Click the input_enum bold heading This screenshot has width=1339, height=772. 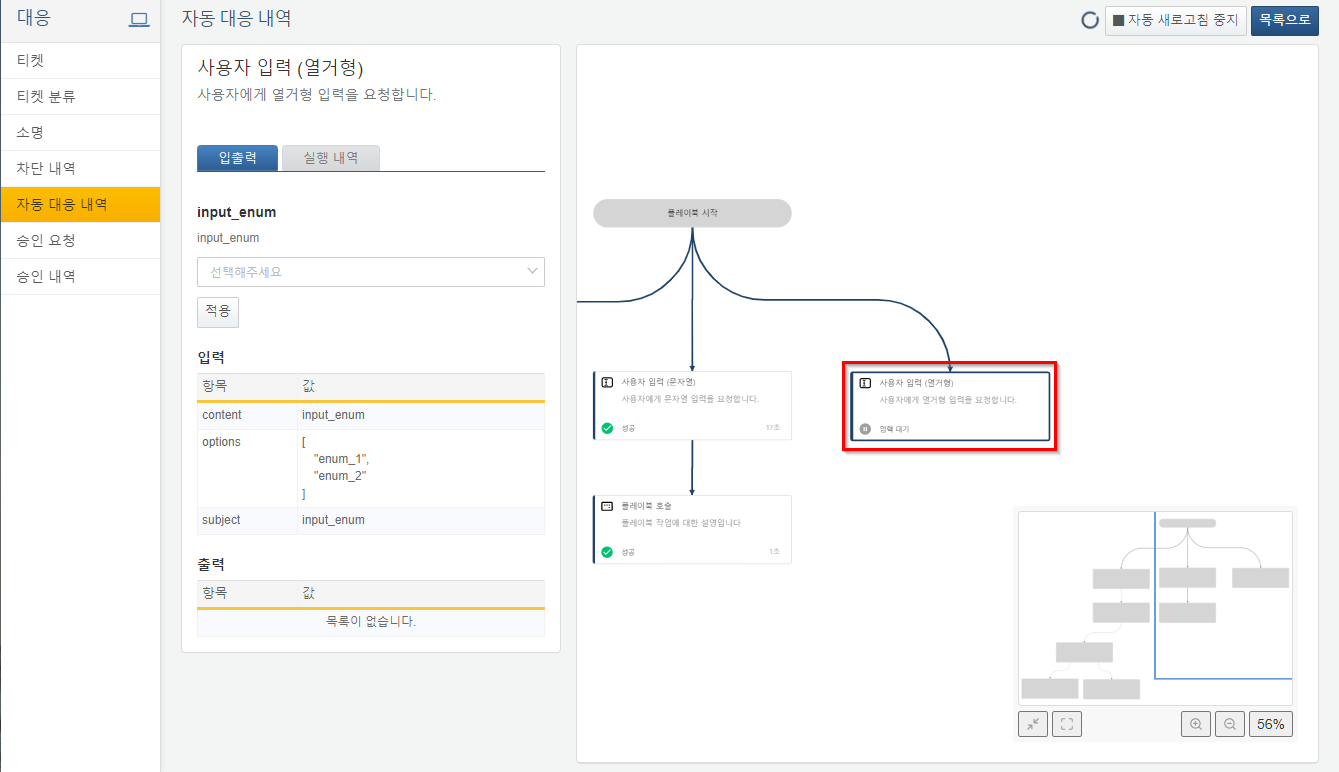[x=237, y=212]
